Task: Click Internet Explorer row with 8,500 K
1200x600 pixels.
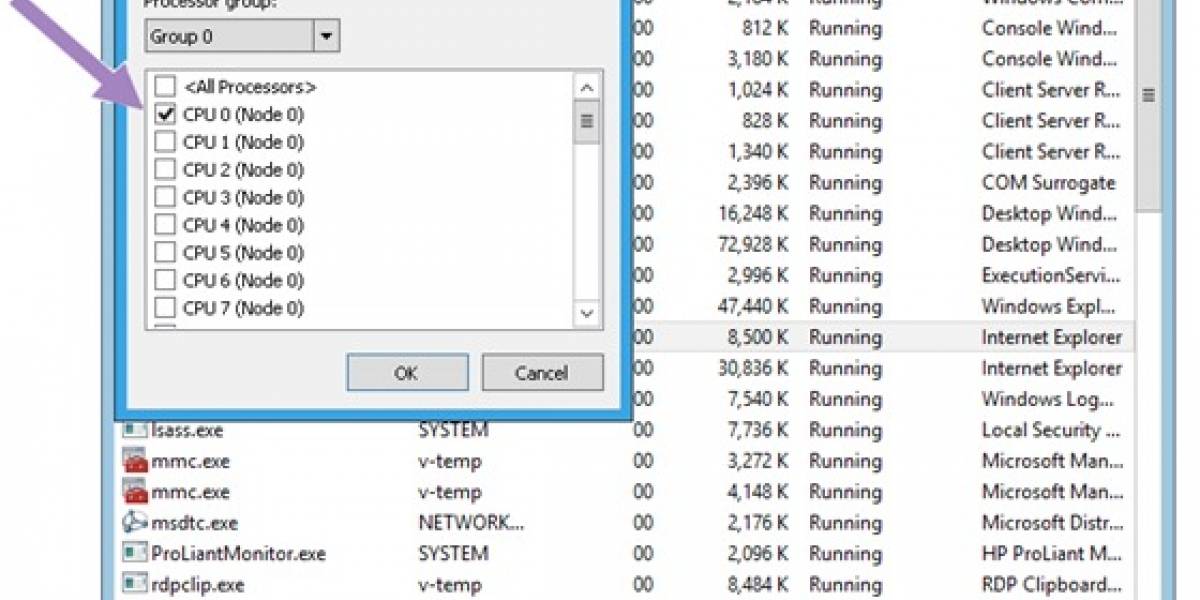Action: pos(1052,337)
